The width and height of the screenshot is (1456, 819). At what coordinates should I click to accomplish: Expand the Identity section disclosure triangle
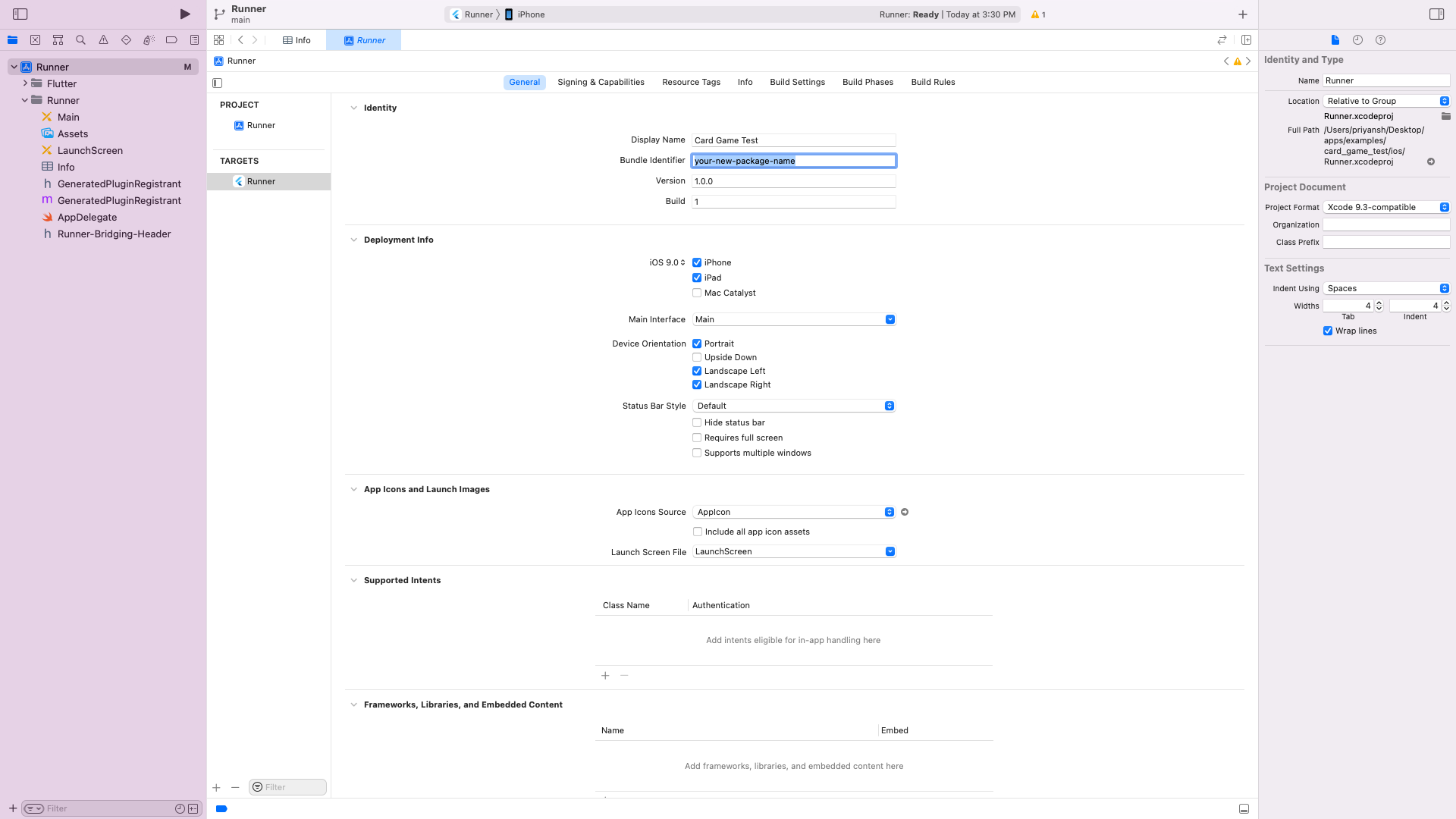354,107
